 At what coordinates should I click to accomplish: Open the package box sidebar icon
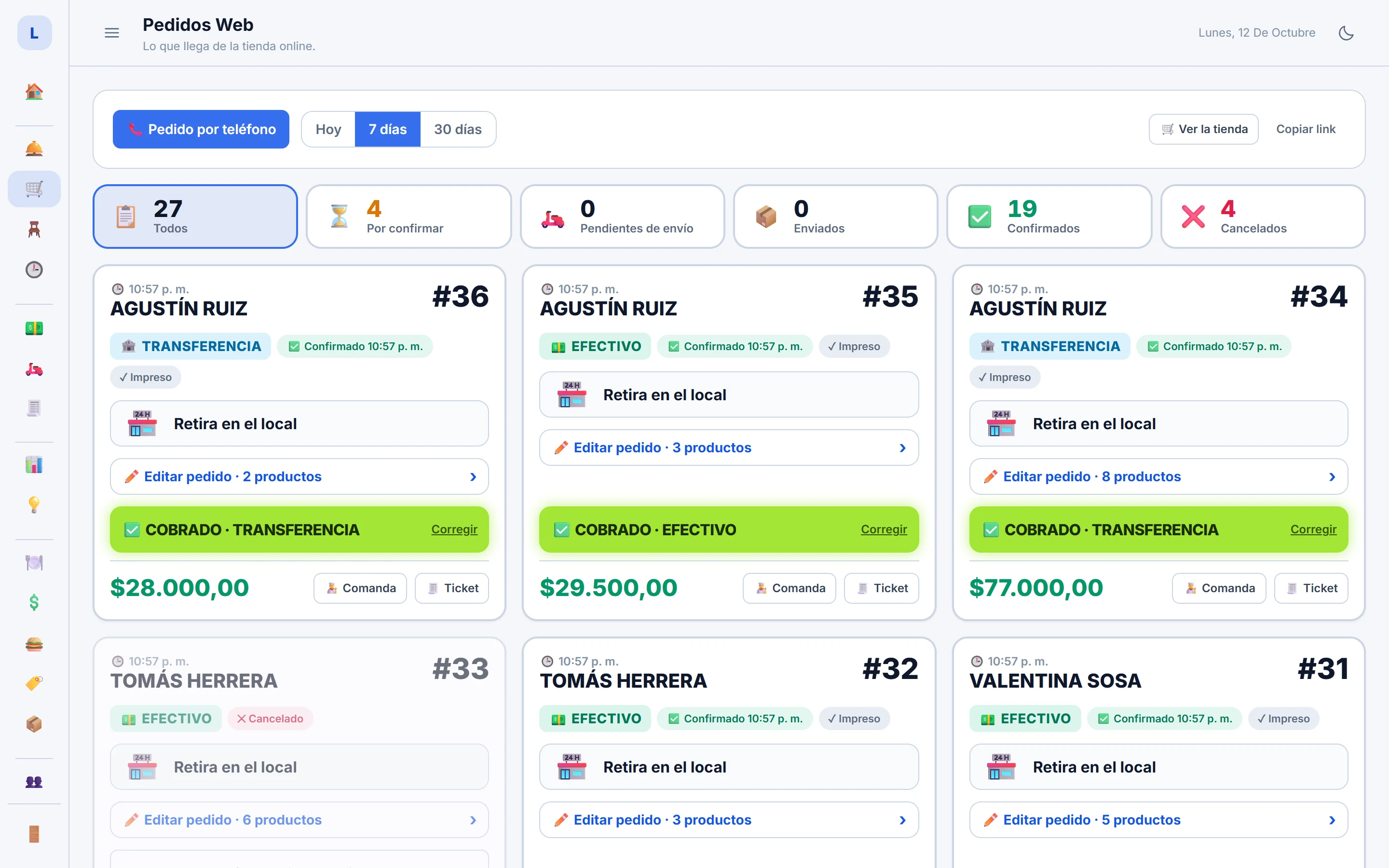[34, 724]
